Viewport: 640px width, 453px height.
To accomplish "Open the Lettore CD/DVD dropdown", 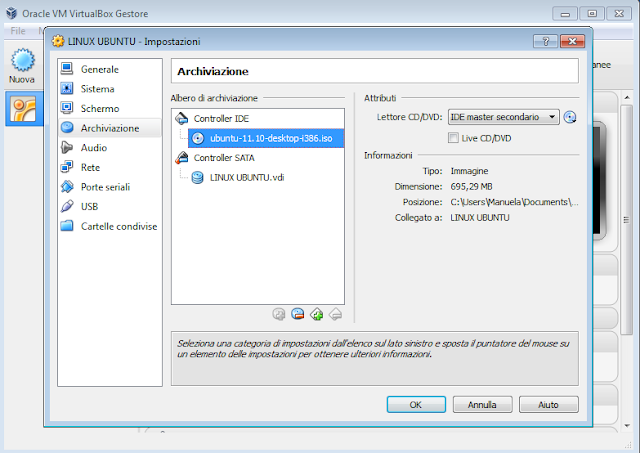I will point(504,117).
